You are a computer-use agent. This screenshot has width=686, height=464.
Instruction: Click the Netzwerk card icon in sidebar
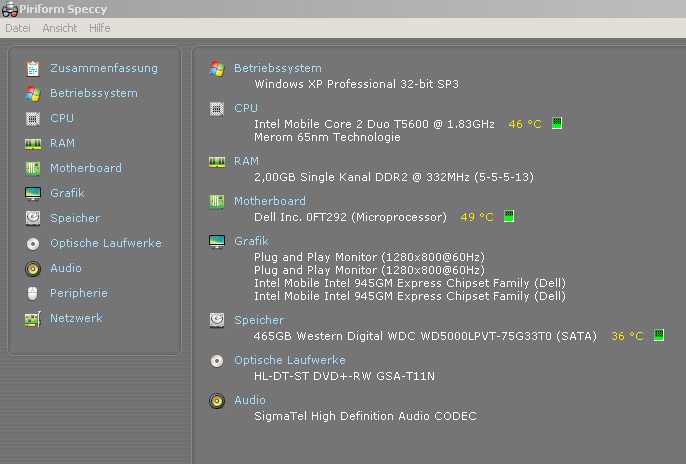pos(33,319)
